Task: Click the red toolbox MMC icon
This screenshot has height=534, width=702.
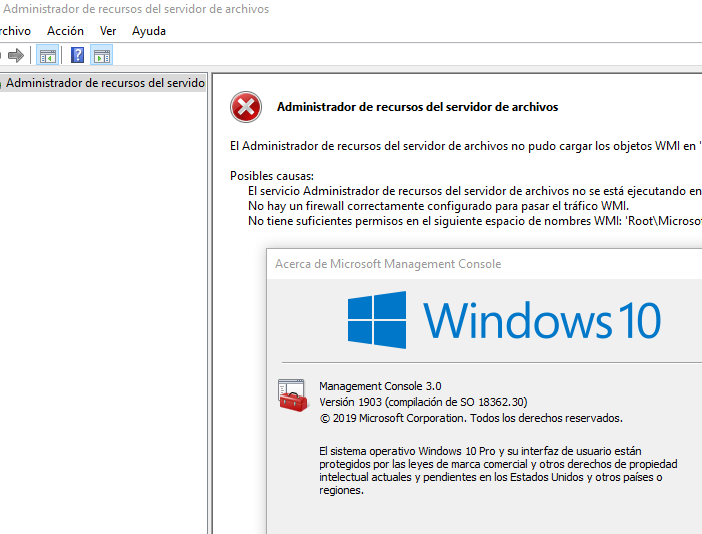Action: point(293,395)
